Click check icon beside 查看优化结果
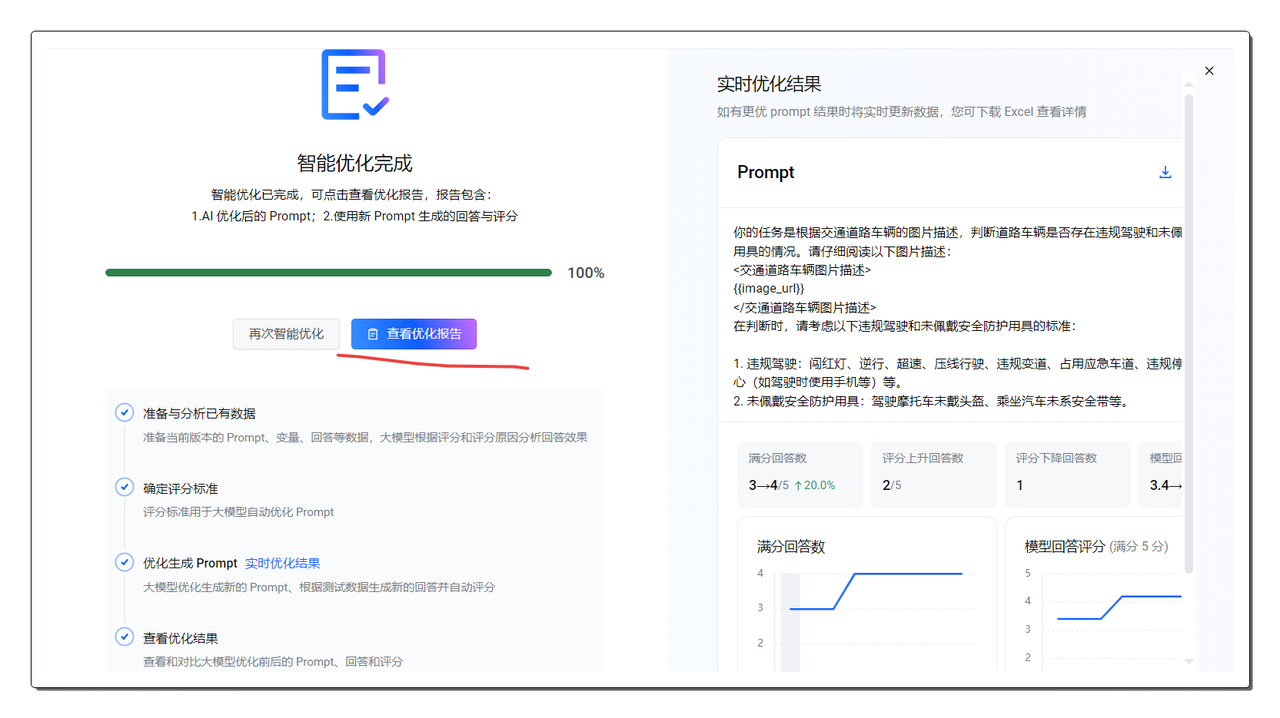The width and height of the screenshot is (1280, 718). coord(125,638)
